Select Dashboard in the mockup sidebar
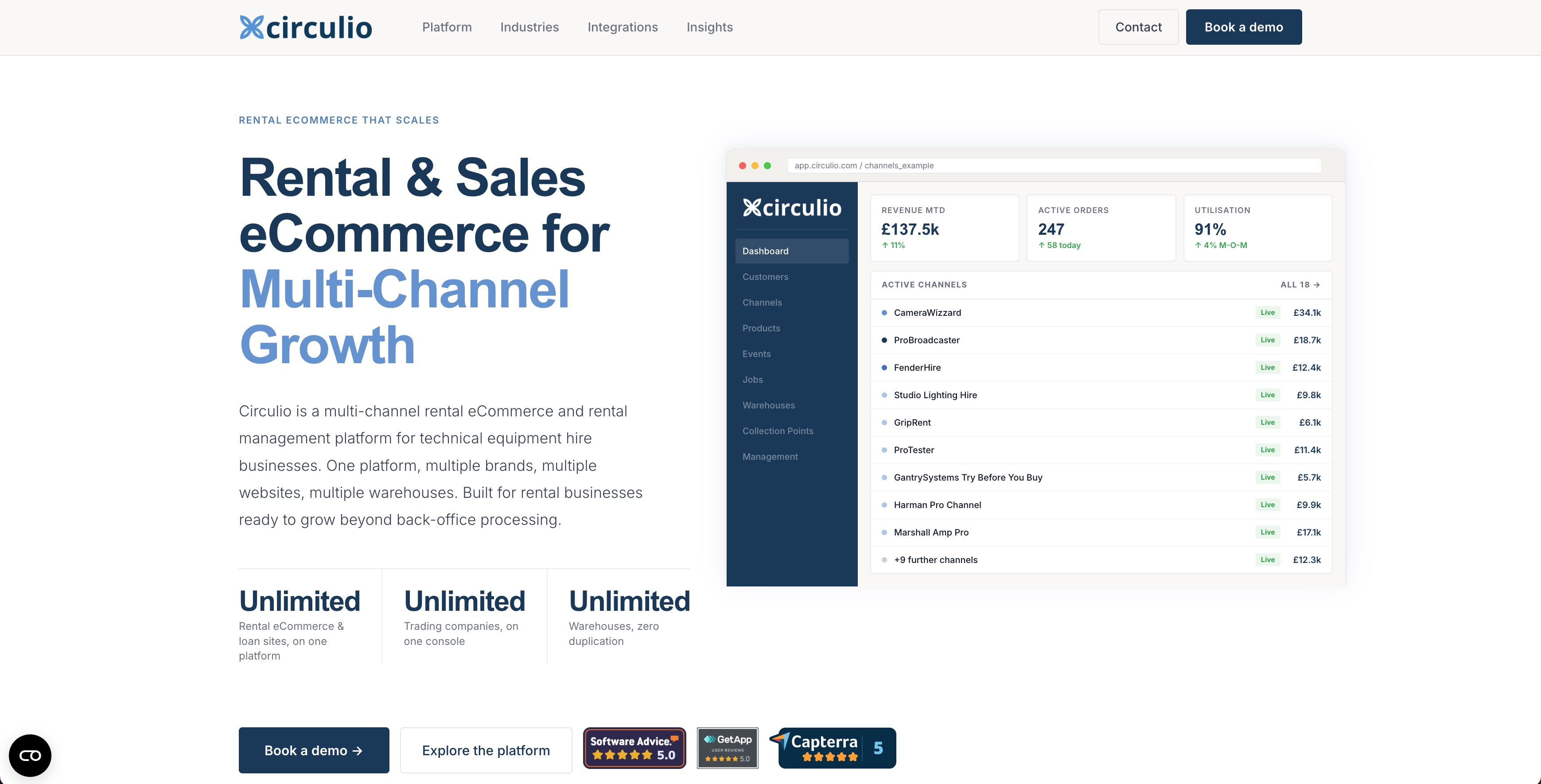The image size is (1541, 784). 792,251
